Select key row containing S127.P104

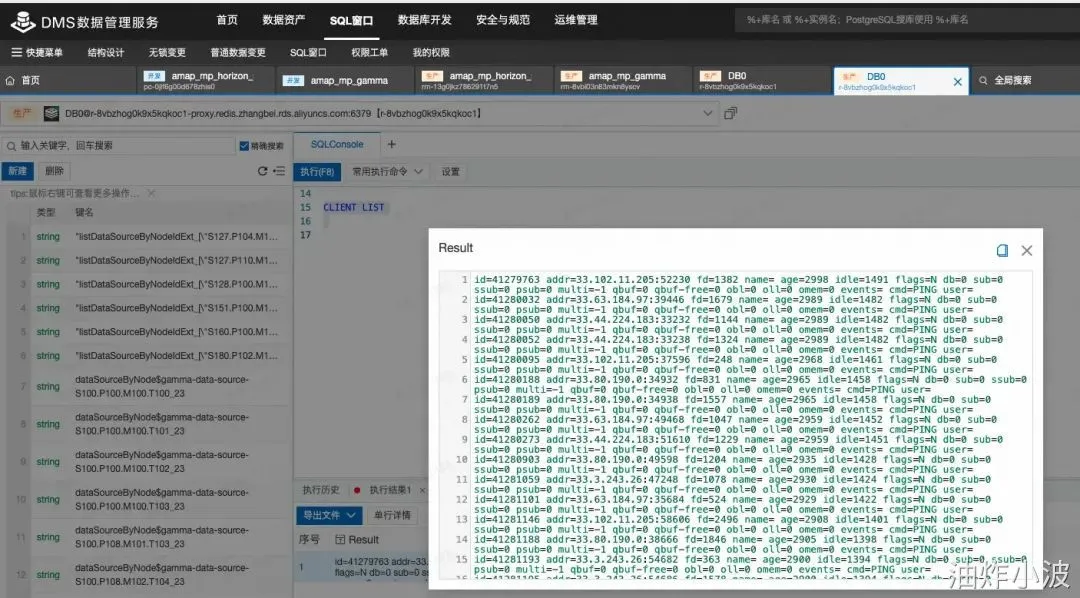tap(147, 236)
